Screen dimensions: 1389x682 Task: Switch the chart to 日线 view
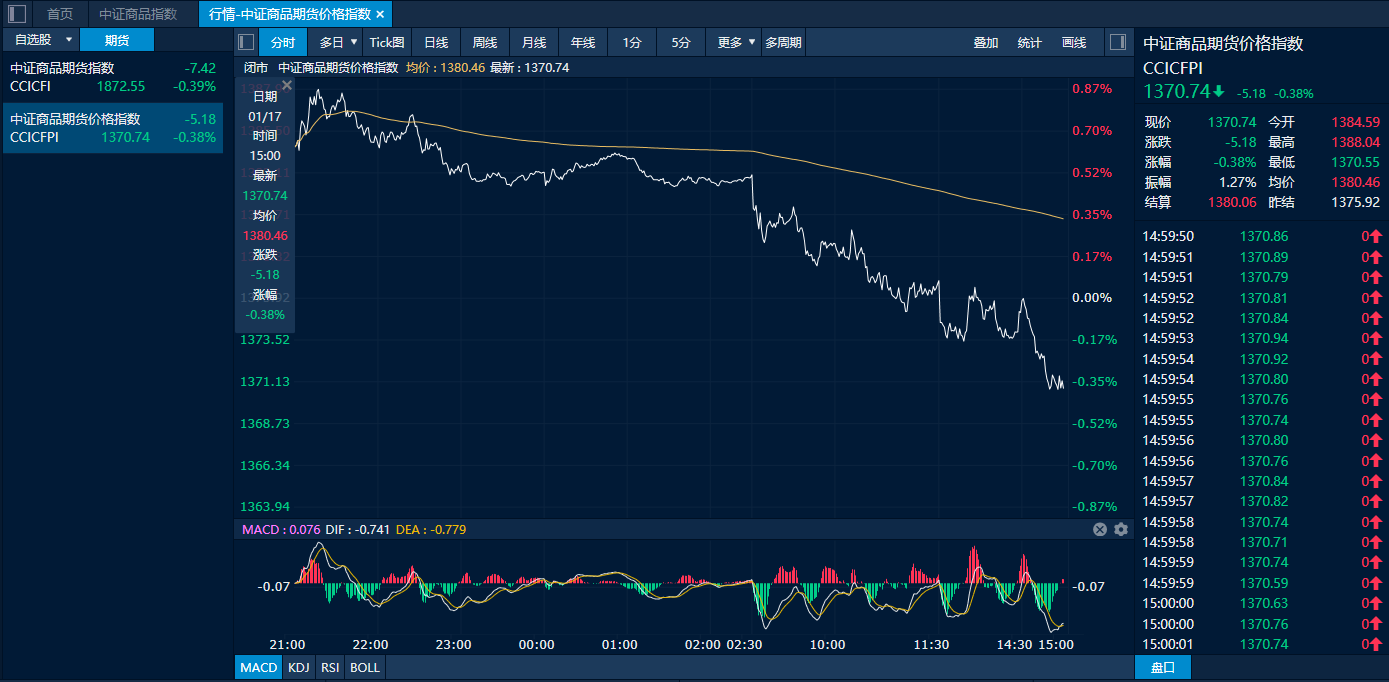[436, 42]
